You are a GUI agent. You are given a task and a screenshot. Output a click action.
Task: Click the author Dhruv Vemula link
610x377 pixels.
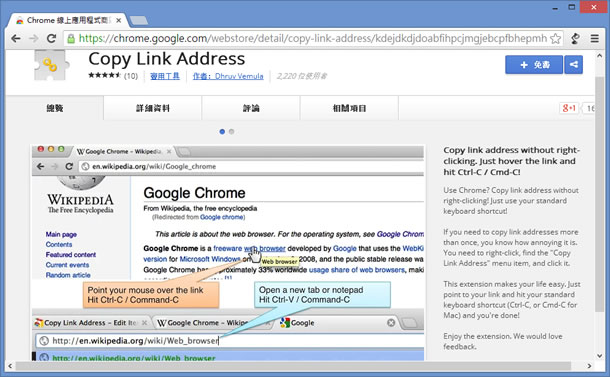tap(228, 76)
